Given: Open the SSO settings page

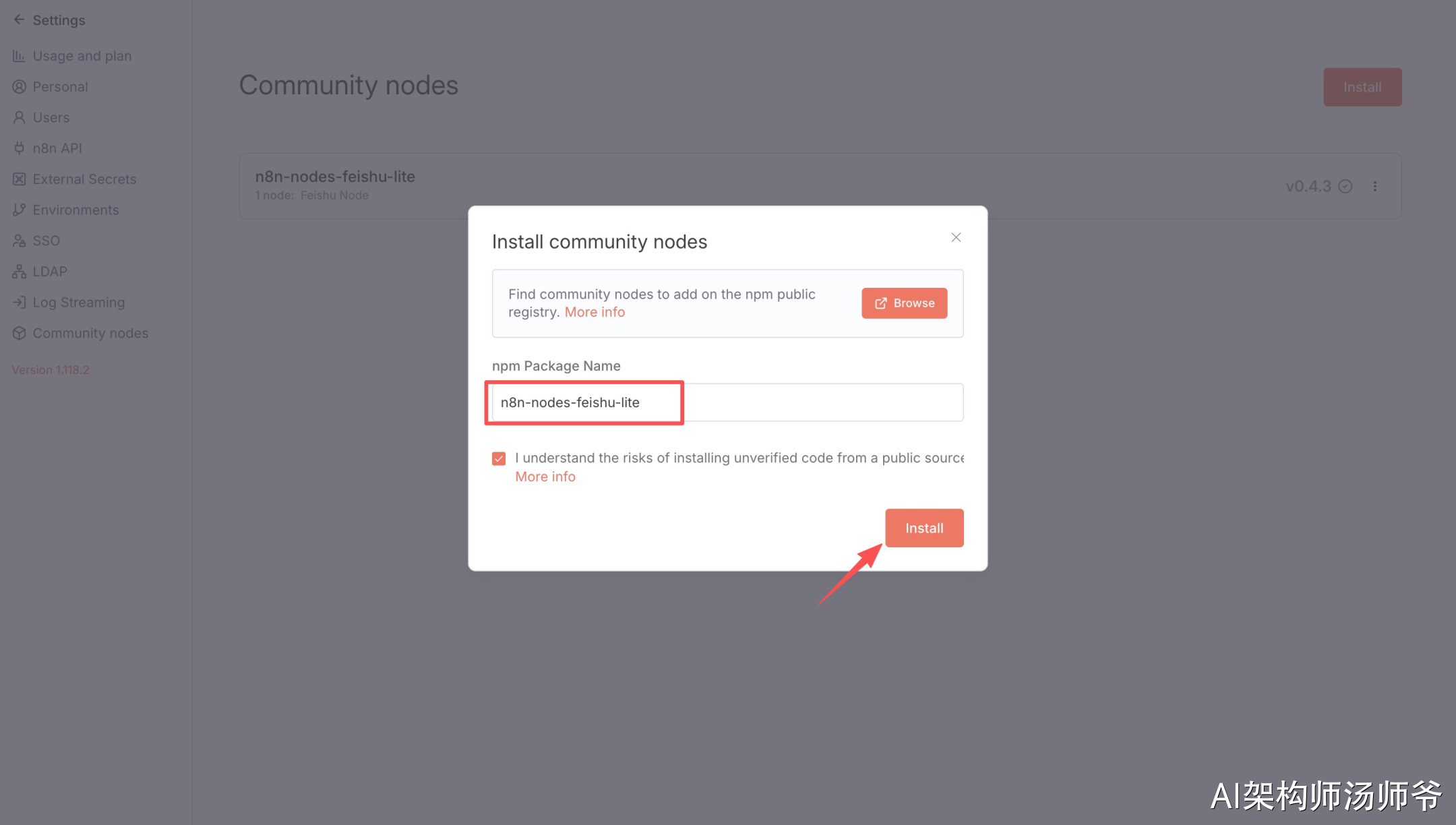Looking at the screenshot, I should [x=46, y=241].
